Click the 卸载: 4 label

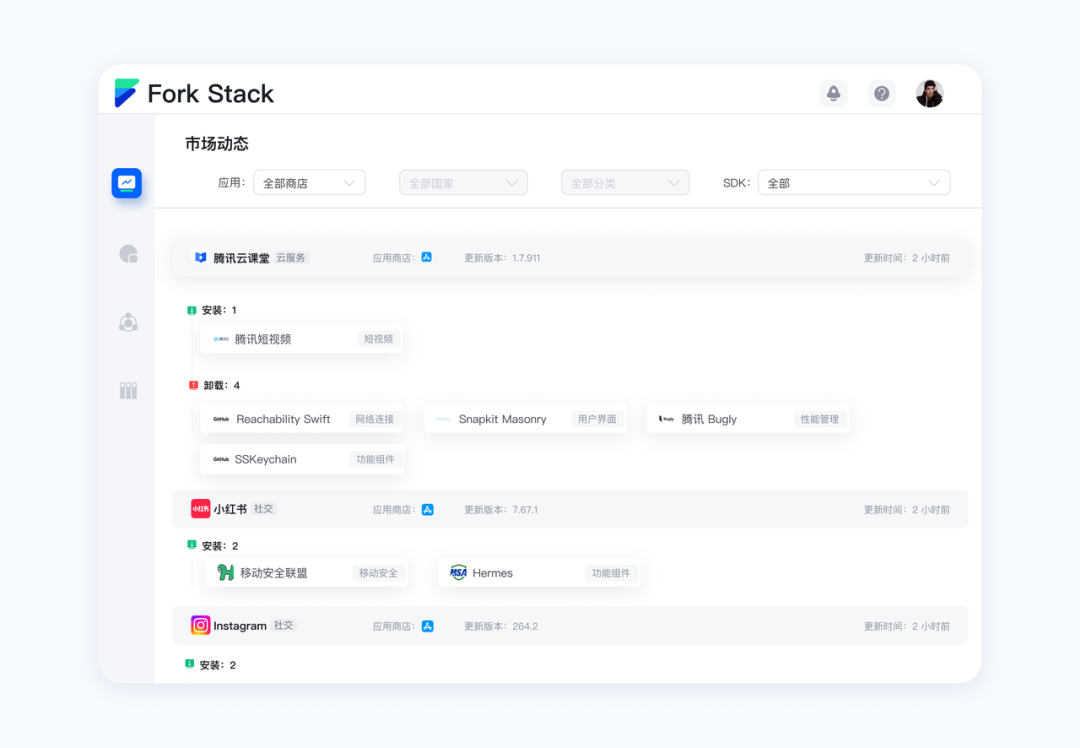tap(222, 385)
